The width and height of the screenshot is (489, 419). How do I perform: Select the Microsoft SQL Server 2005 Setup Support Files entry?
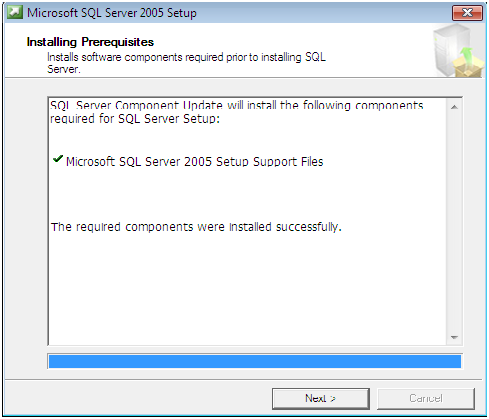(x=194, y=162)
